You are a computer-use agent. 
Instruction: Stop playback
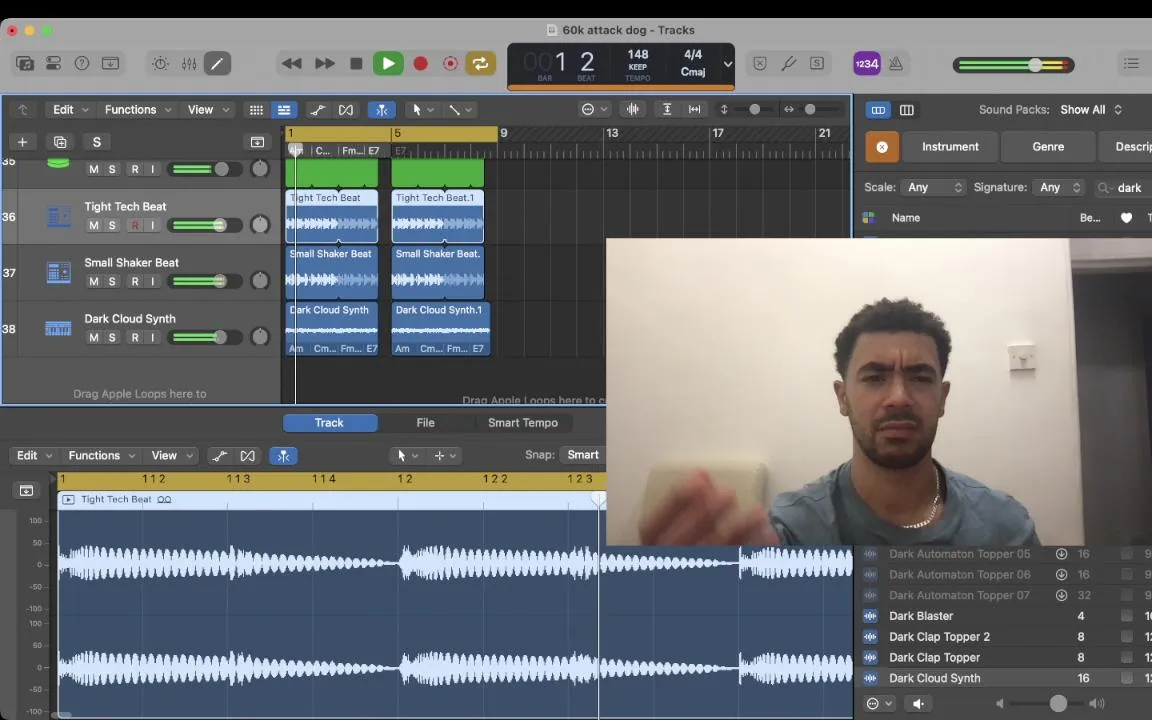click(x=356, y=63)
